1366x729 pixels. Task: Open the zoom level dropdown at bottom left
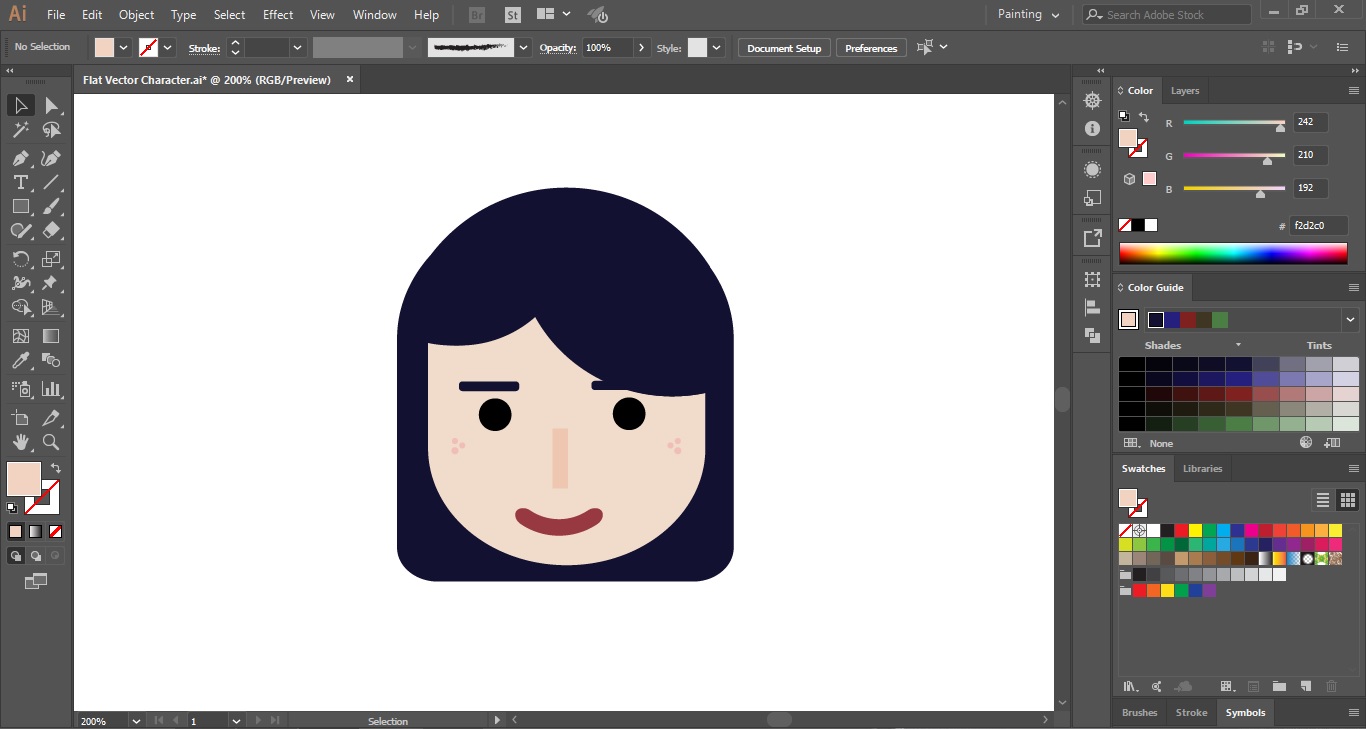click(x=134, y=720)
